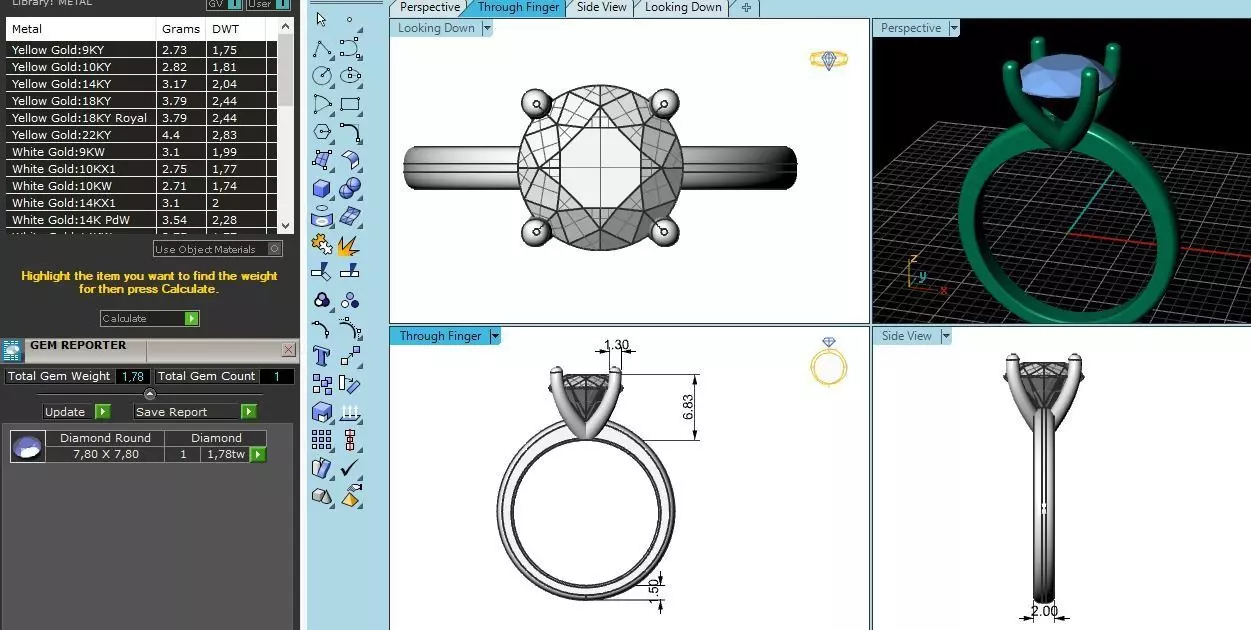This screenshot has width=1251, height=630.
Task: Choose the Arc tool
Action: click(x=322, y=103)
